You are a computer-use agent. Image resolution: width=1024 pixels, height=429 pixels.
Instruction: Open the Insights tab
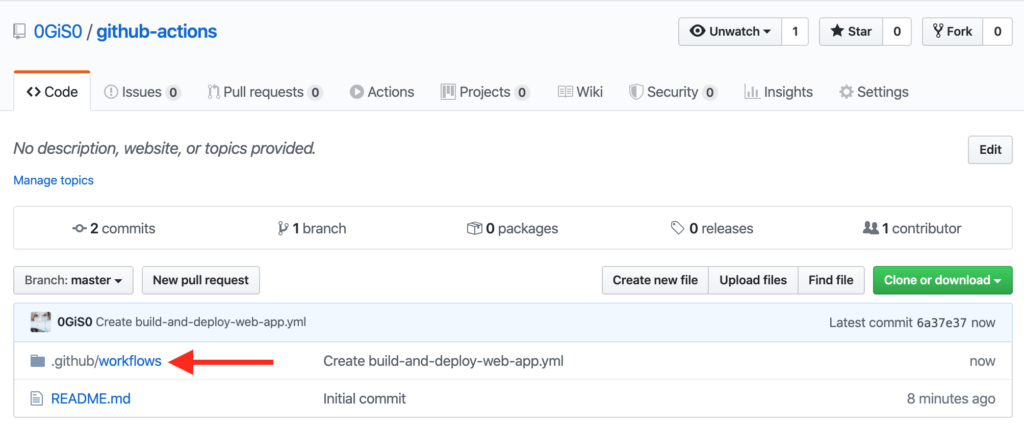tap(778, 92)
